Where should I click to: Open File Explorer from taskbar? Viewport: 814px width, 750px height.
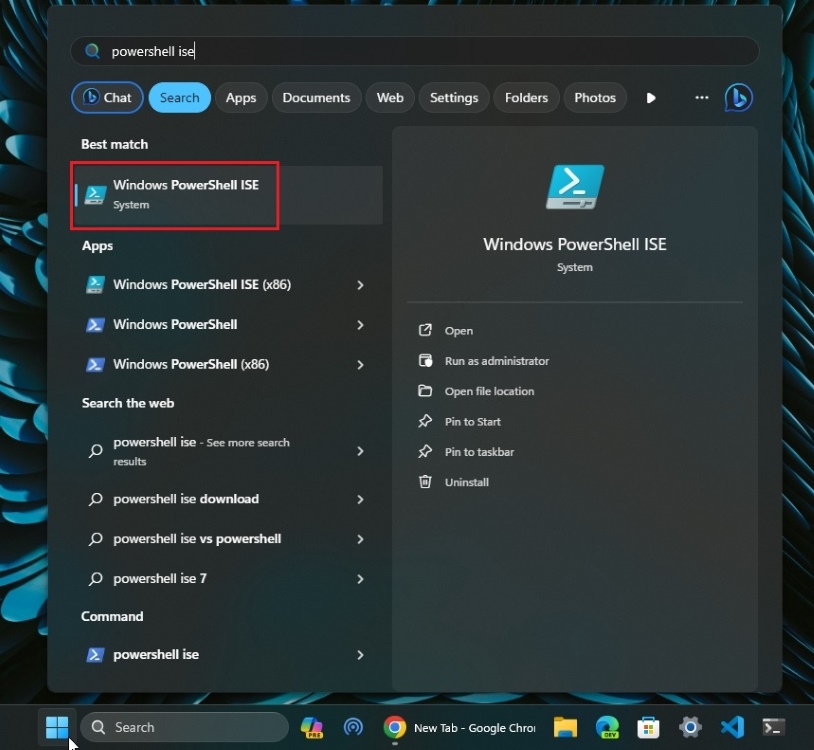coord(564,727)
